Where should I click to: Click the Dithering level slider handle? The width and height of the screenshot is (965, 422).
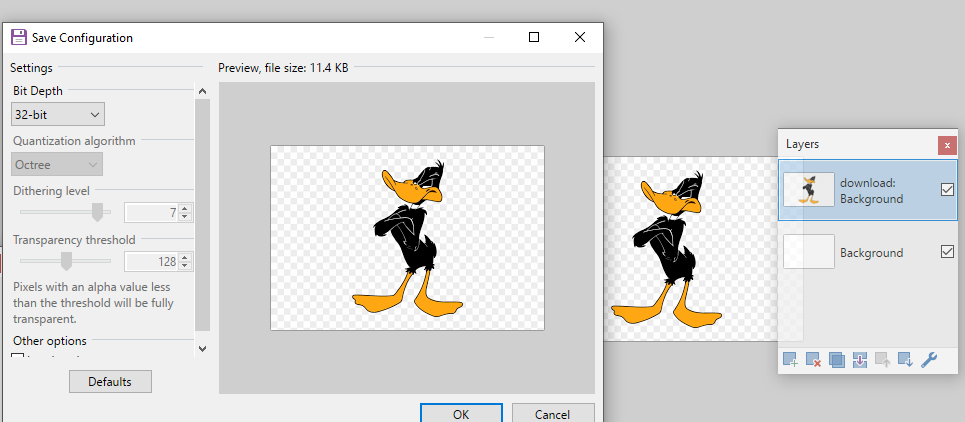point(97,212)
